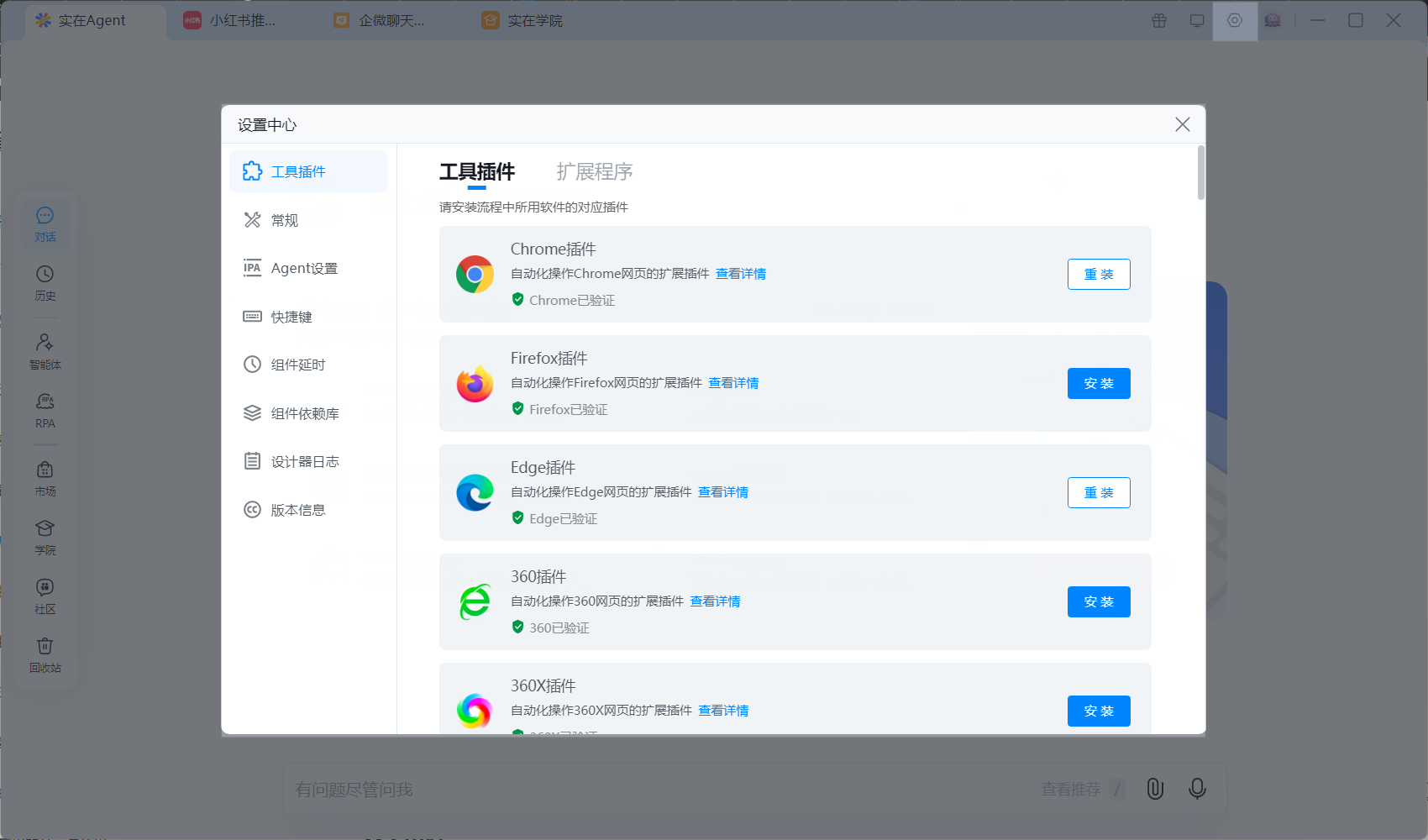Viewport: 1428px width, 840px height.
Task: Open 历史 in main window sidebar
Action: coord(45,283)
